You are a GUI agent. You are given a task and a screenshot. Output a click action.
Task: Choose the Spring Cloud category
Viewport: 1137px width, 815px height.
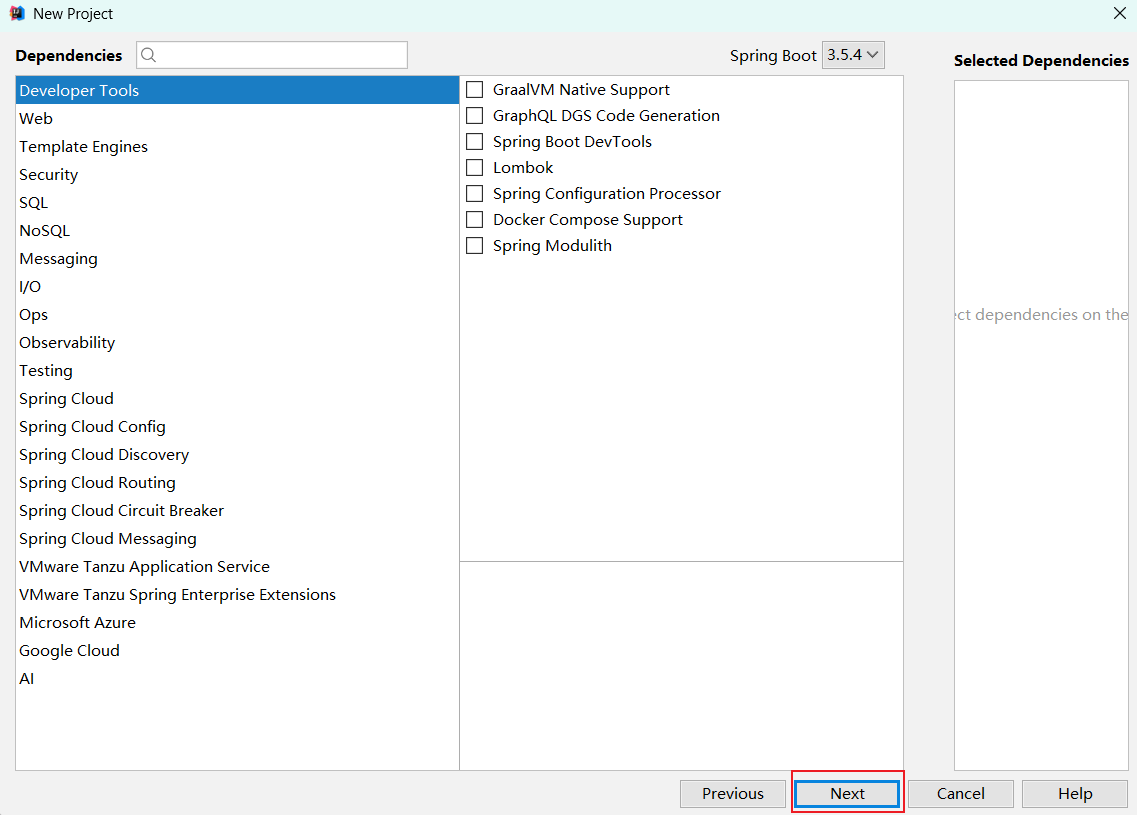tap(237, 399)
